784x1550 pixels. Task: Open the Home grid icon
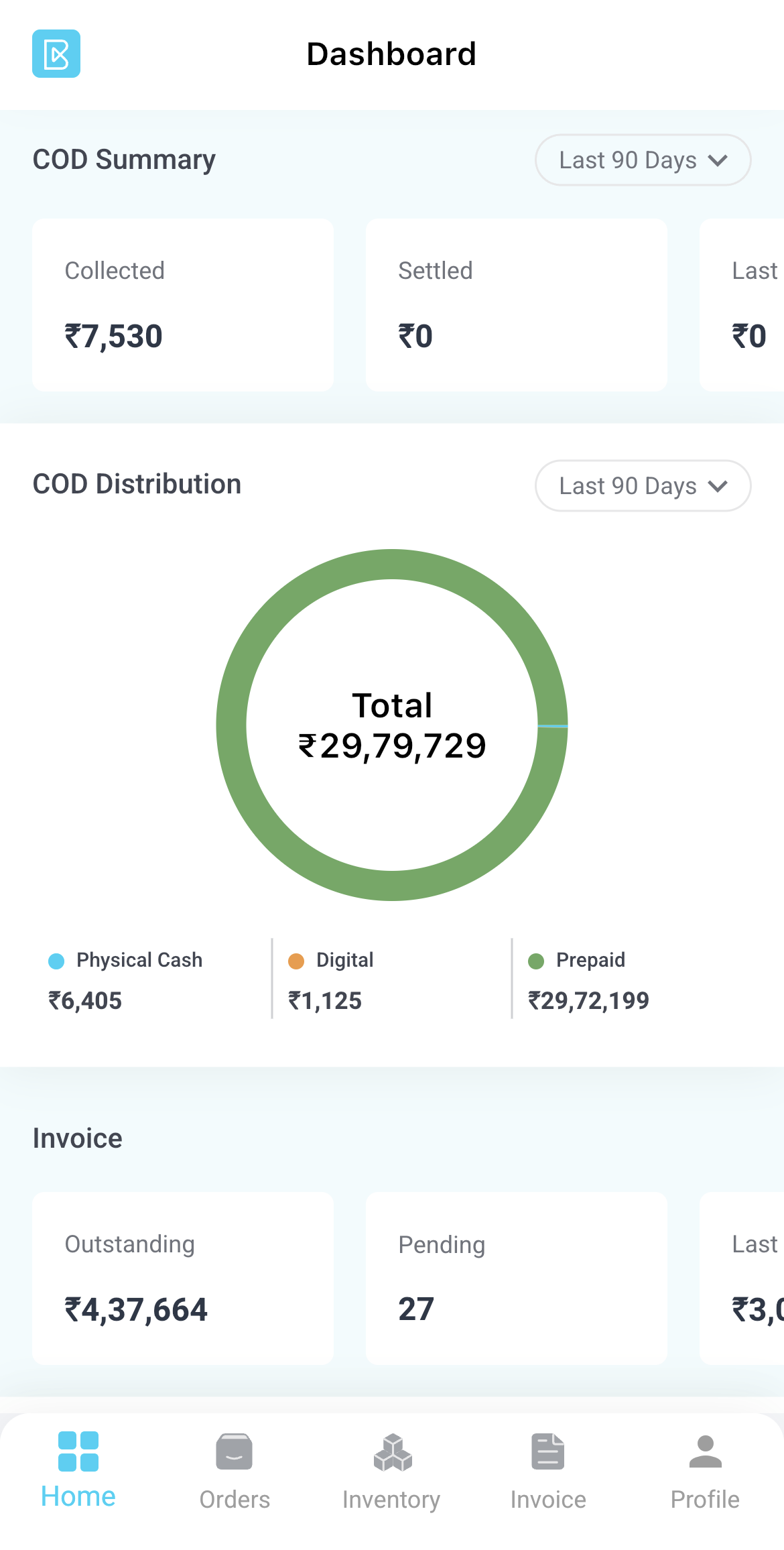[x=78, y=1451]
